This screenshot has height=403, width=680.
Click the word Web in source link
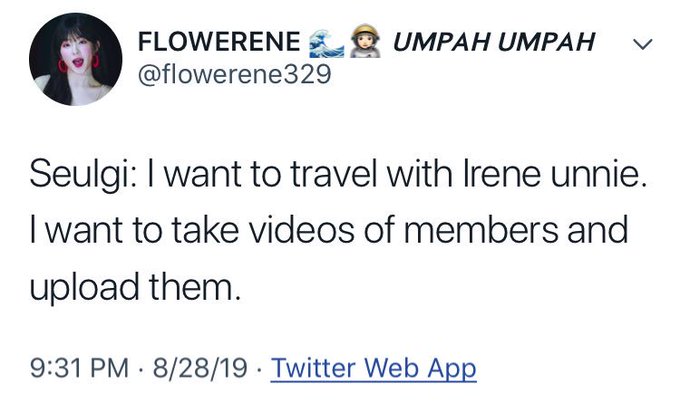pos(391,367)
